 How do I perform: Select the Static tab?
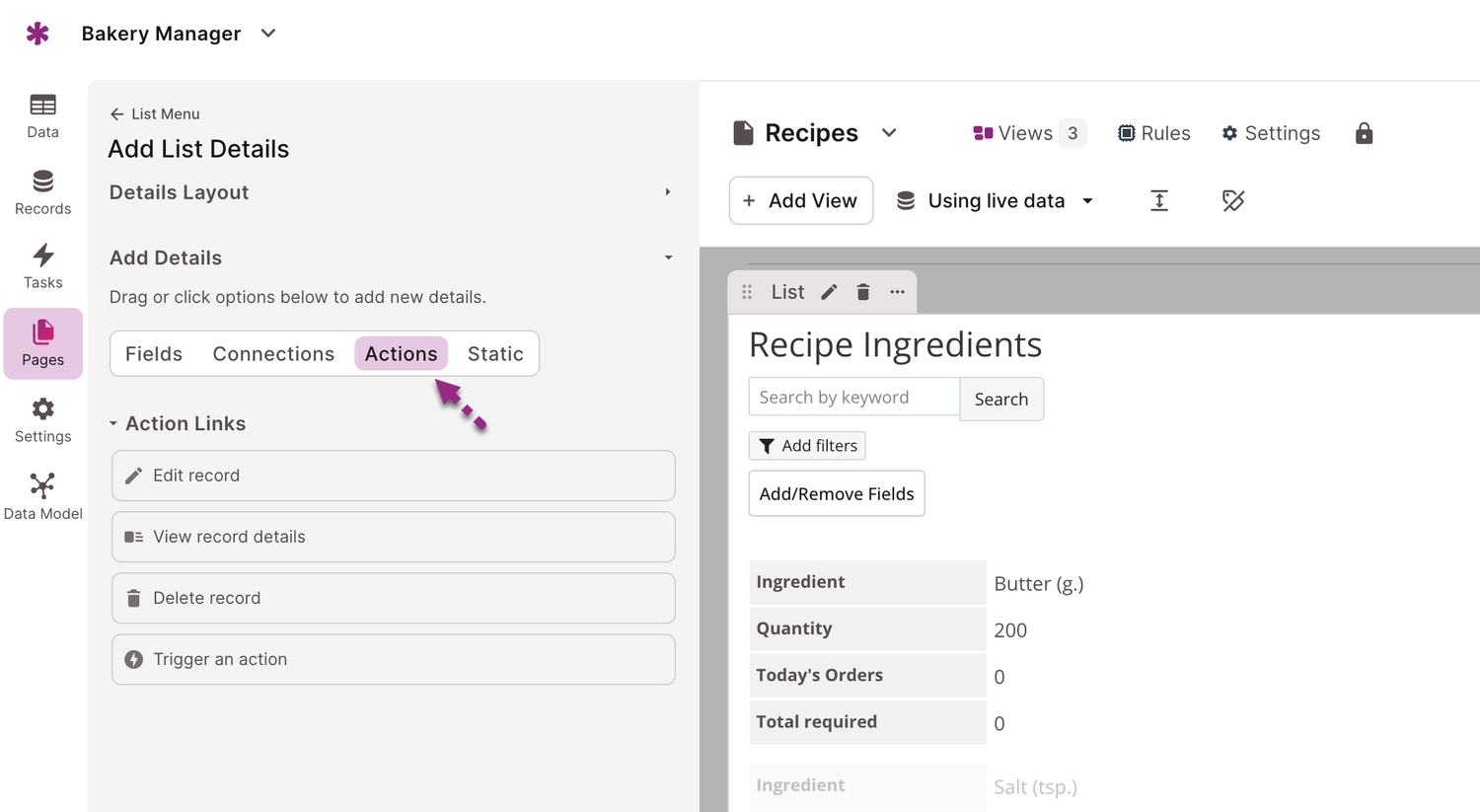tap(495, 354)
